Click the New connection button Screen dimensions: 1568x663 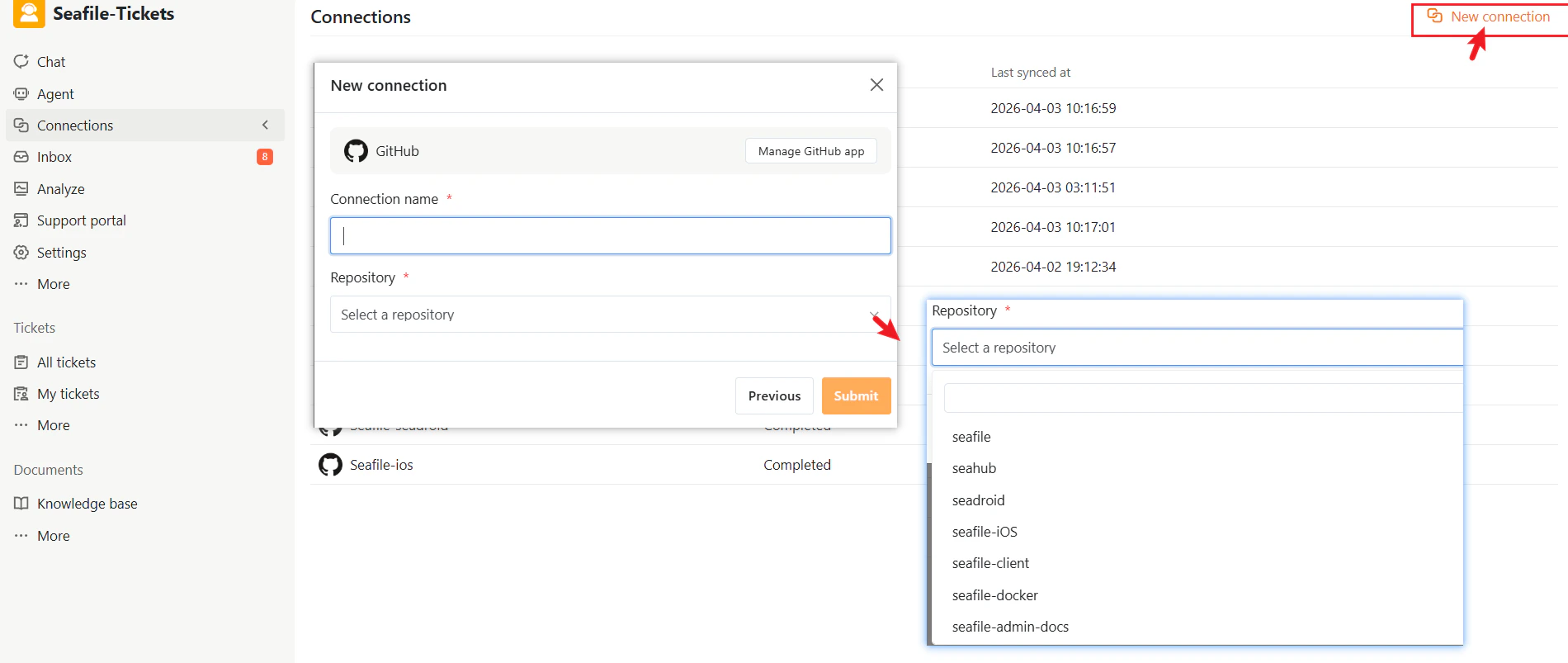click(1489, 17)
